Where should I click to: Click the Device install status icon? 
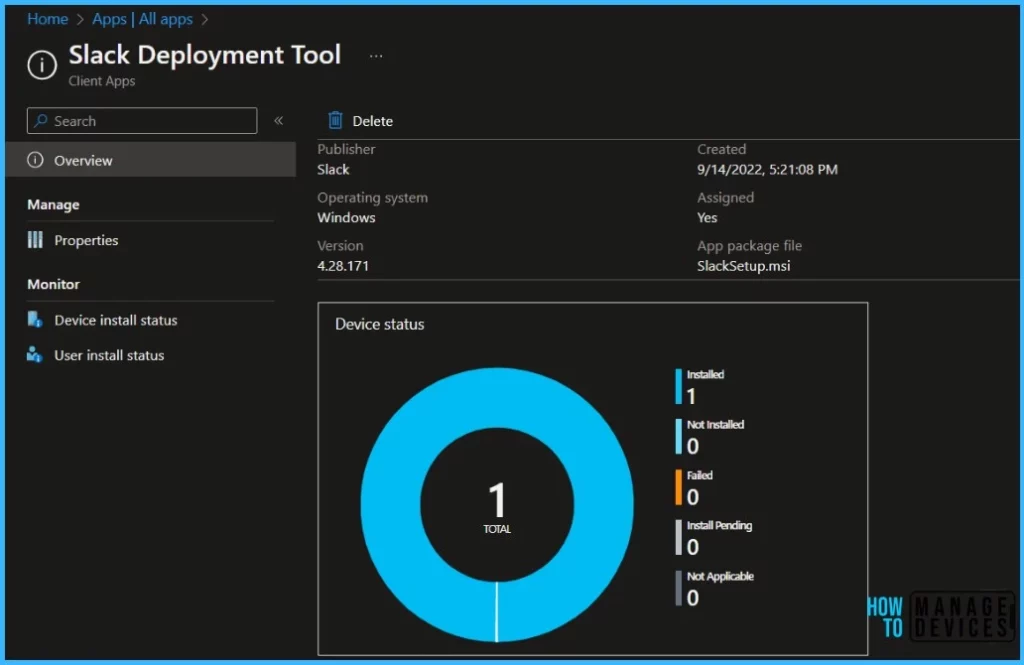pos(35,319)
